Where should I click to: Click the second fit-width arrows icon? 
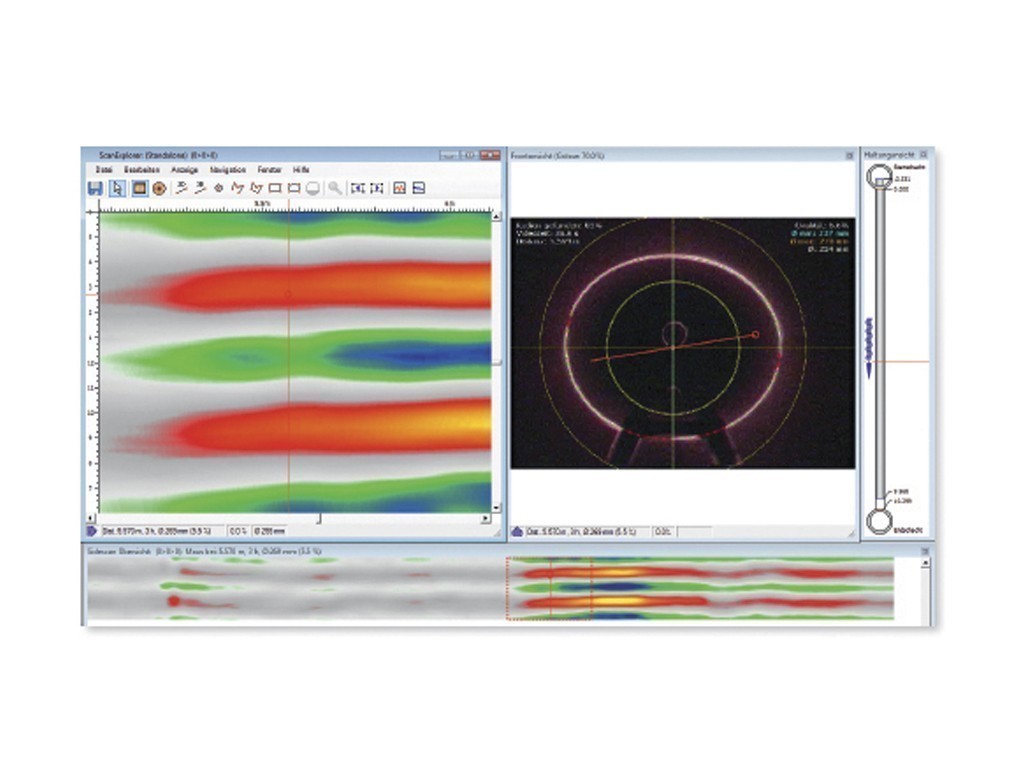377,188
